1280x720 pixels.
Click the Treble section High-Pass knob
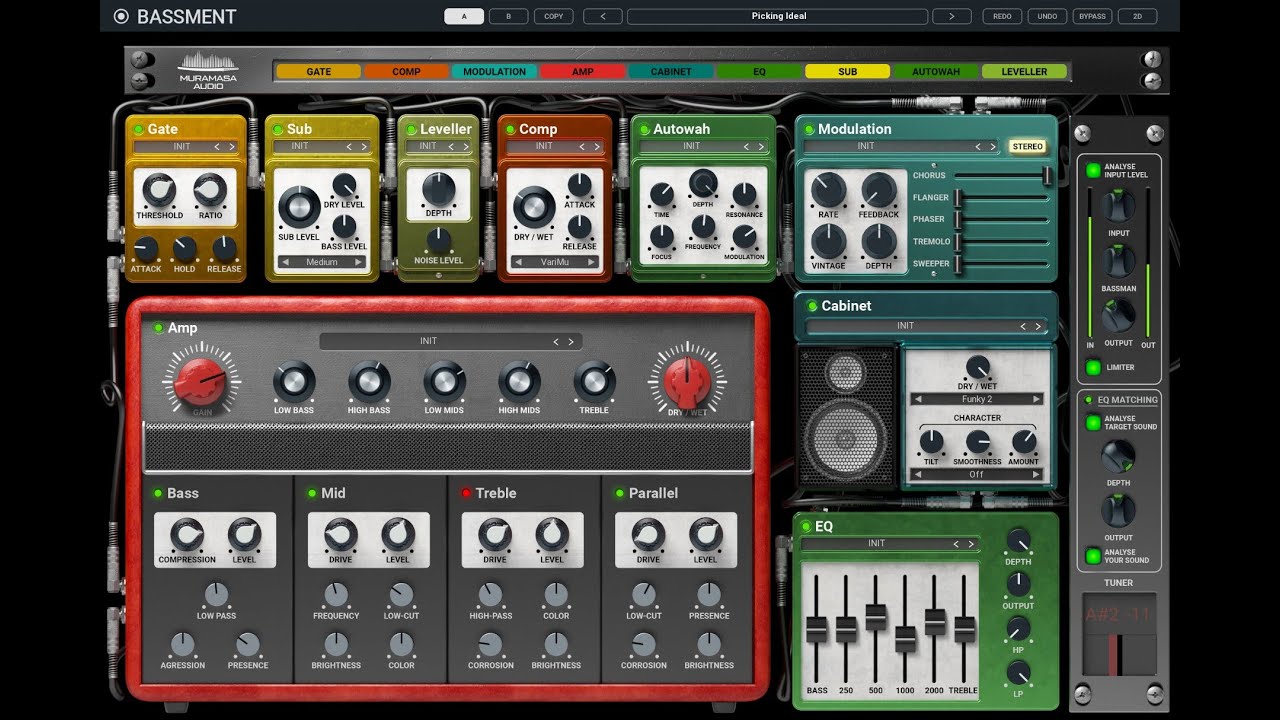pos(490,596)
